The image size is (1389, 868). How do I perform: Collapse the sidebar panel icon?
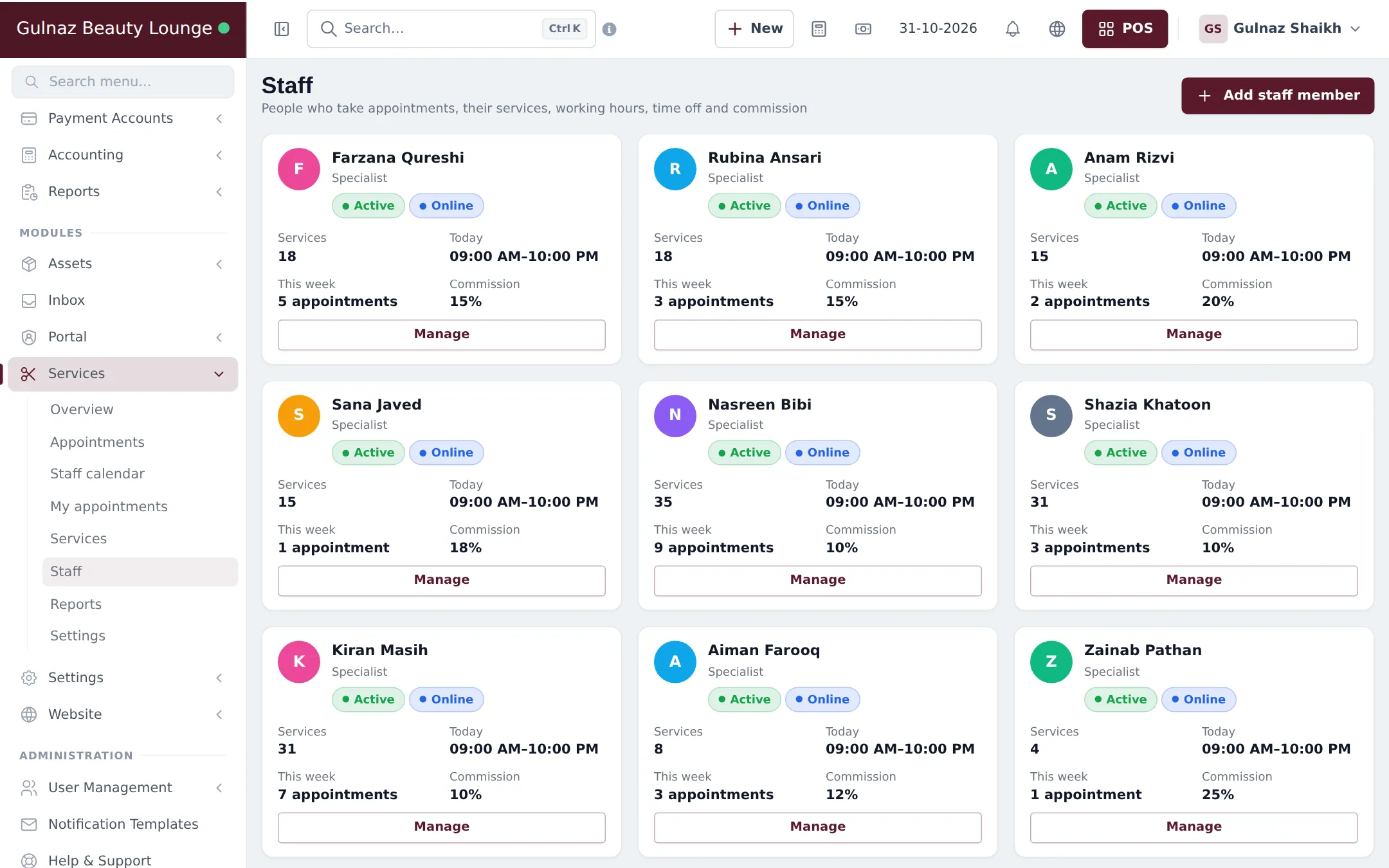[x=282, y=29]
